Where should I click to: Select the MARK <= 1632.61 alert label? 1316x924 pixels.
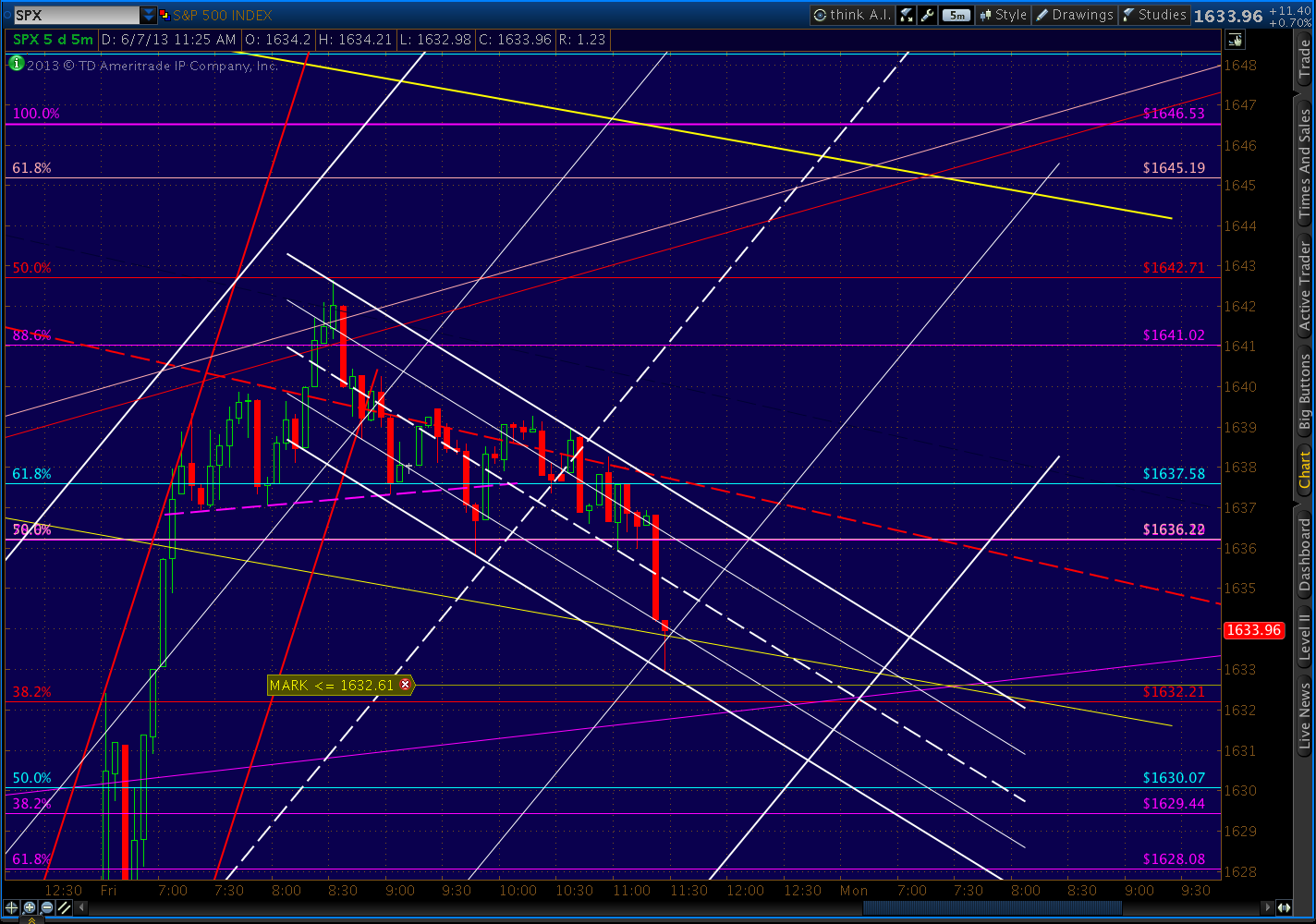[x=332, y=685]
